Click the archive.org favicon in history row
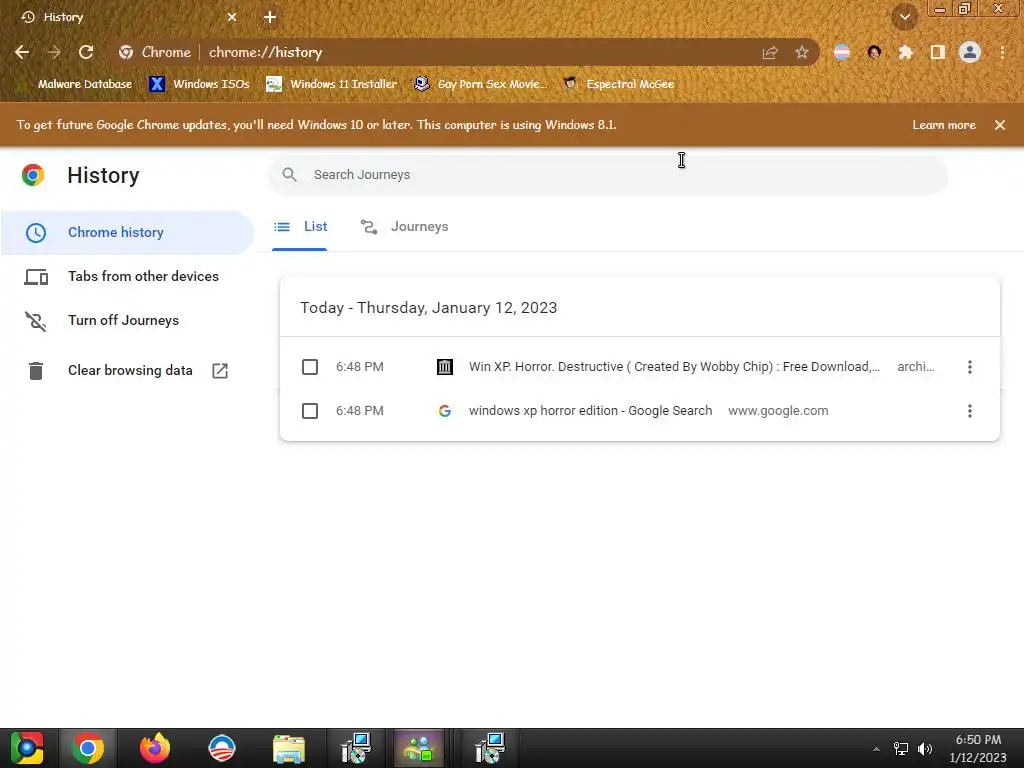 [445, 367]
